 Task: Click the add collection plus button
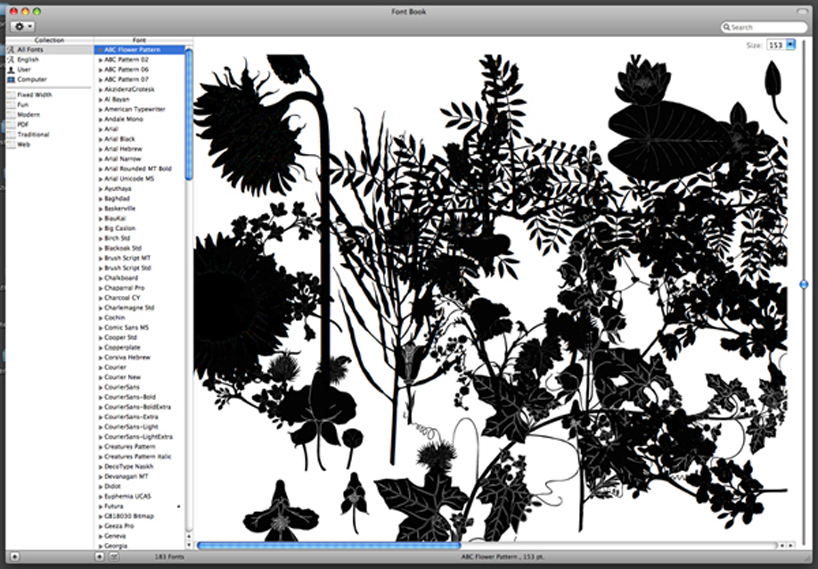(14, 556)
